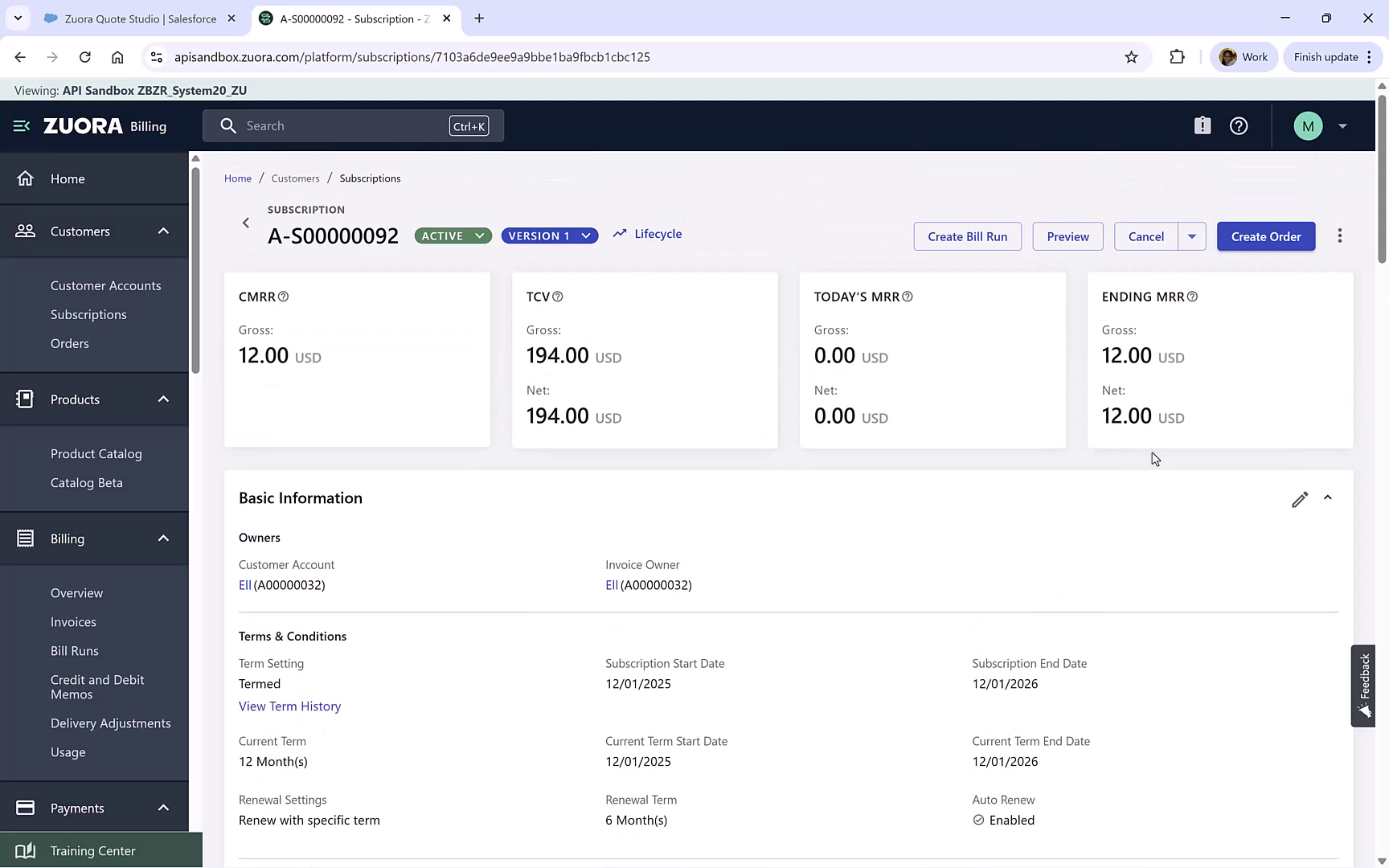Open Lifecycle view via the chart icon
Image resolution: width=1389 pixels, height=868 pixels.
click(x=619, y=233)
